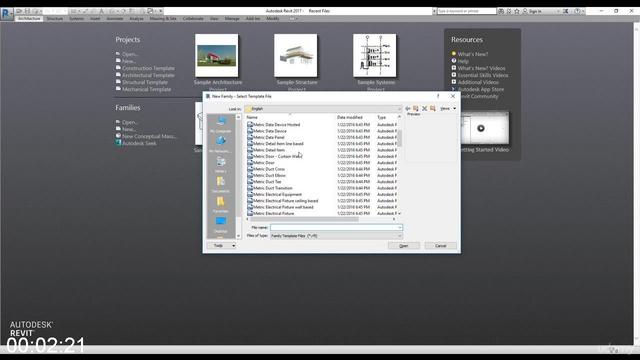Create a new folder in dialog toolbar
Image resolution: width=640 pixels, height=360 pixels.
(433, 109)
